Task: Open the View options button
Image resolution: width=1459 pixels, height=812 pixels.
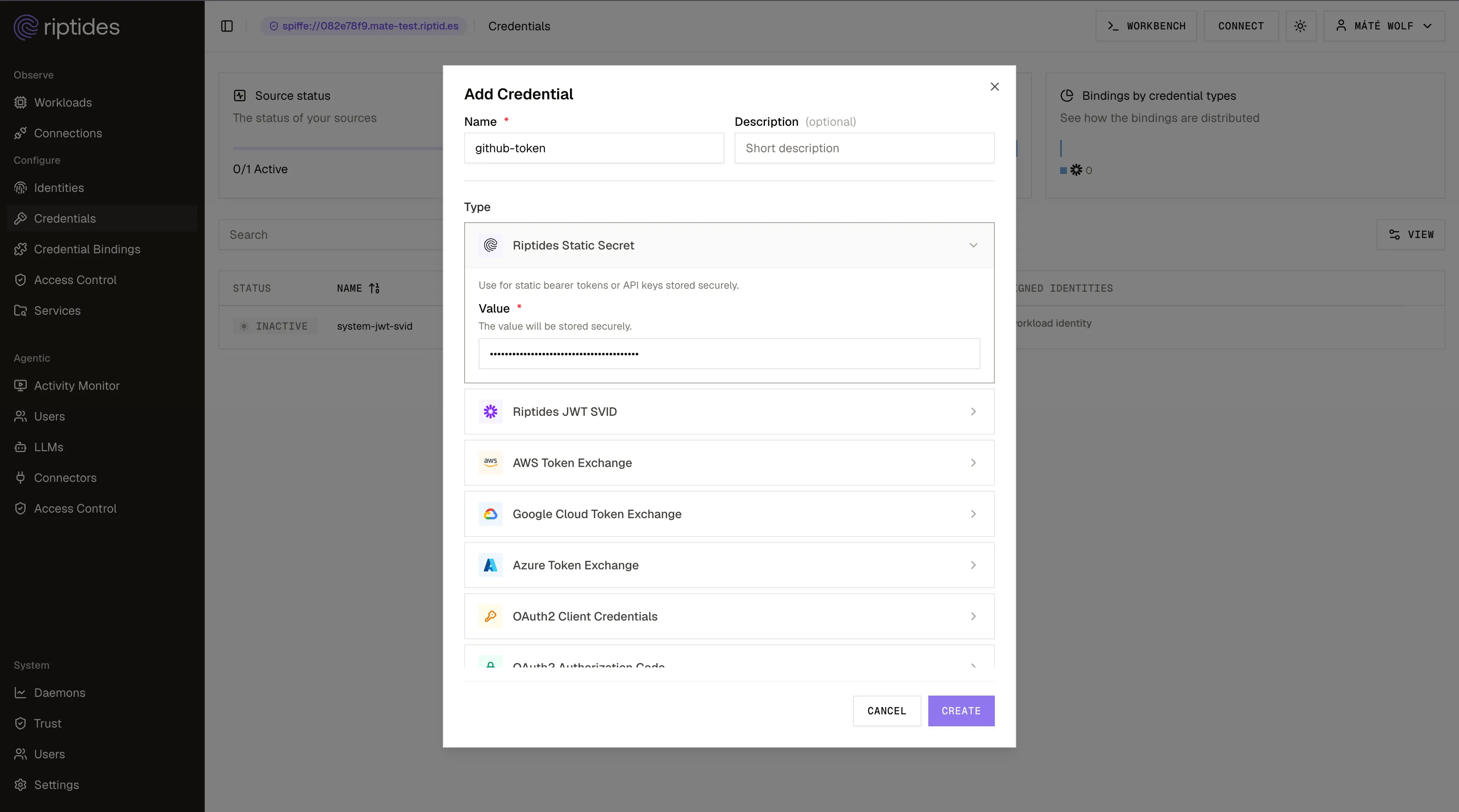Action: tap(1411, 235)
